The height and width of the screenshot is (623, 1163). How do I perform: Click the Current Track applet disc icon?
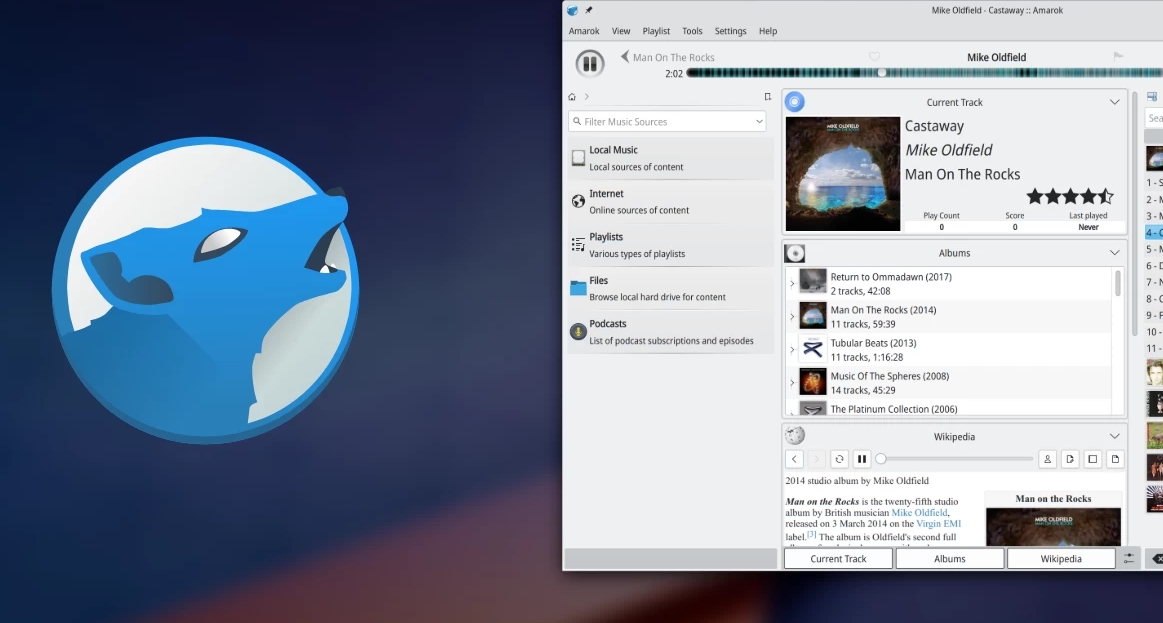[794, 102]
